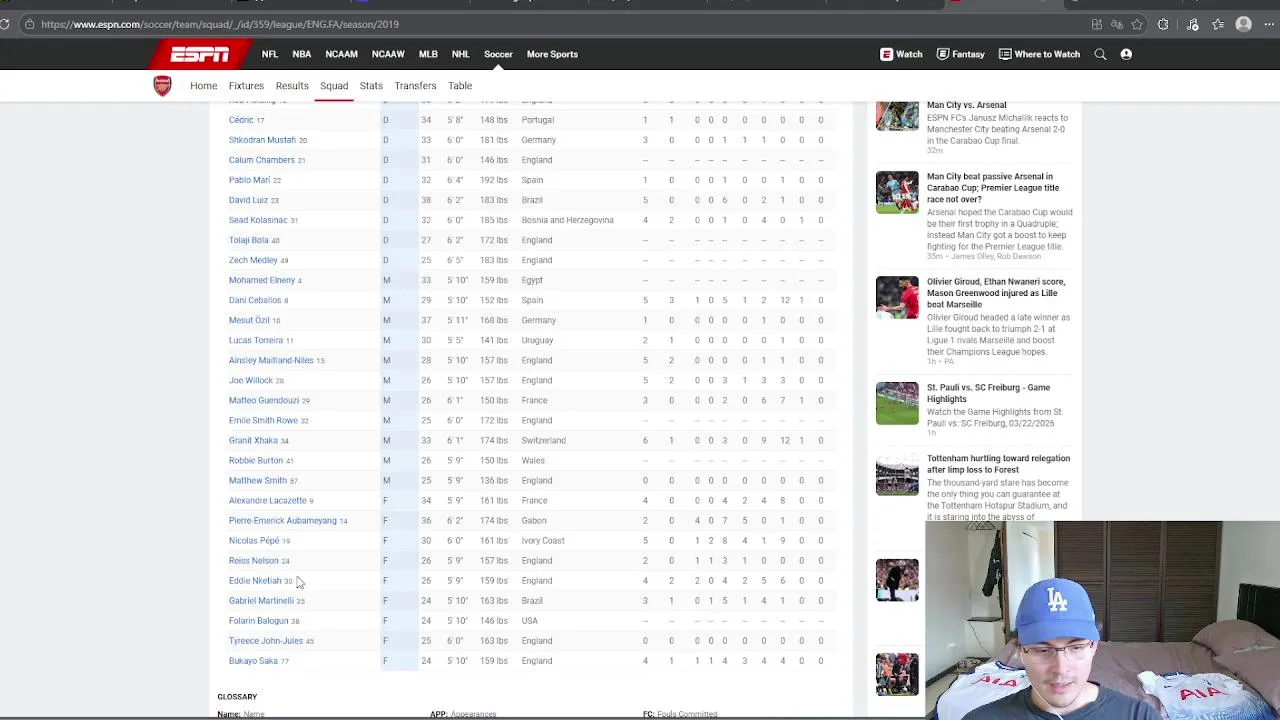
Task: Switch to the Transfers tab
Action: [x=415, y=86]
